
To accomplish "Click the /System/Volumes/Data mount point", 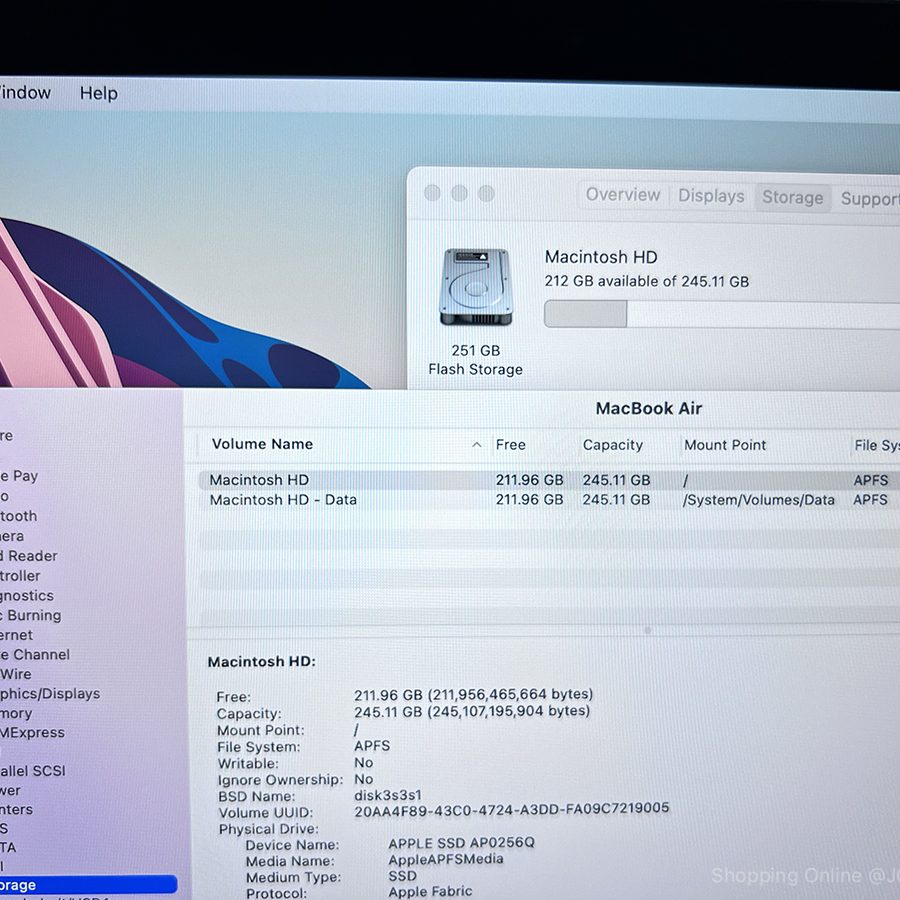I will (x=758, y=500).
